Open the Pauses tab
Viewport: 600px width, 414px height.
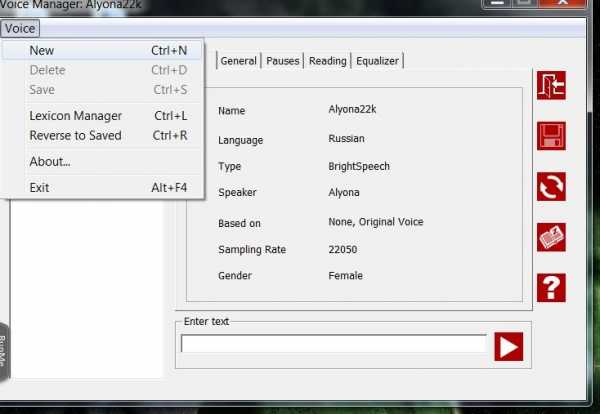click(x=283, y=61)
